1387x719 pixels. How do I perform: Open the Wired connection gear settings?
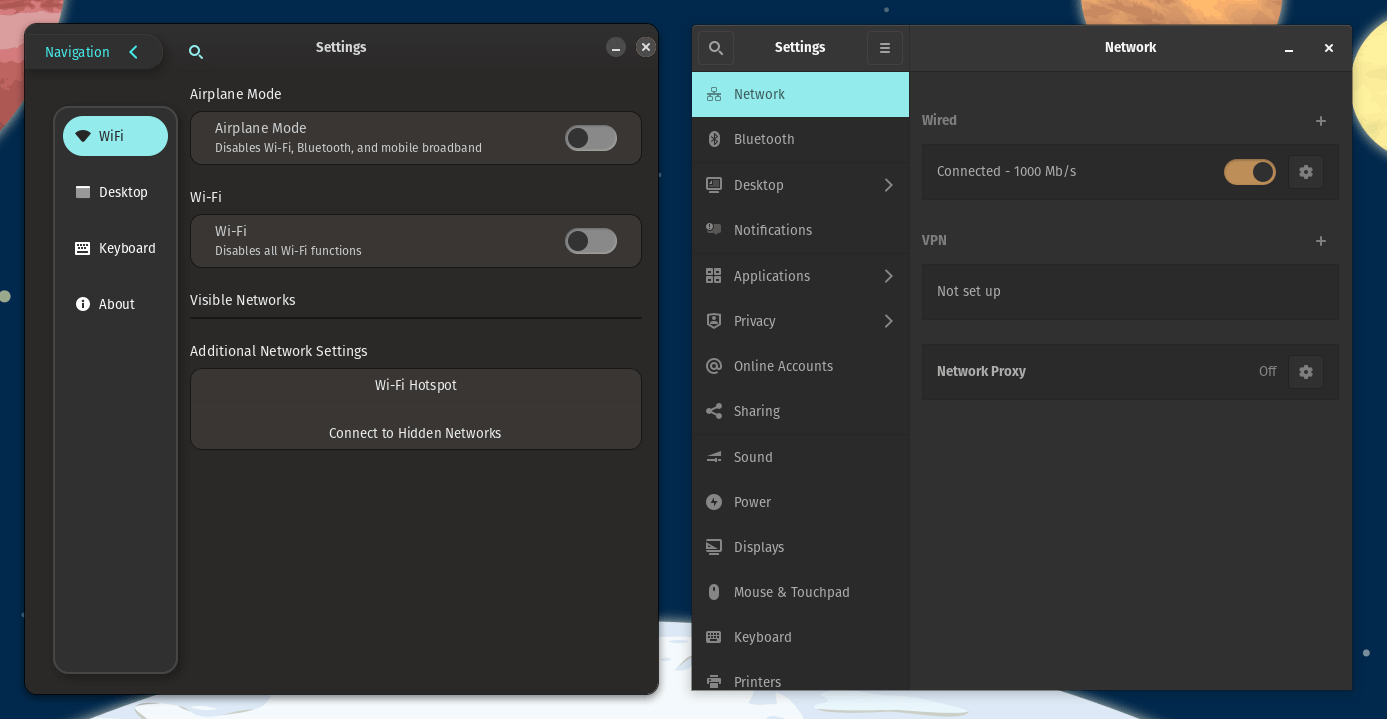1305,172
